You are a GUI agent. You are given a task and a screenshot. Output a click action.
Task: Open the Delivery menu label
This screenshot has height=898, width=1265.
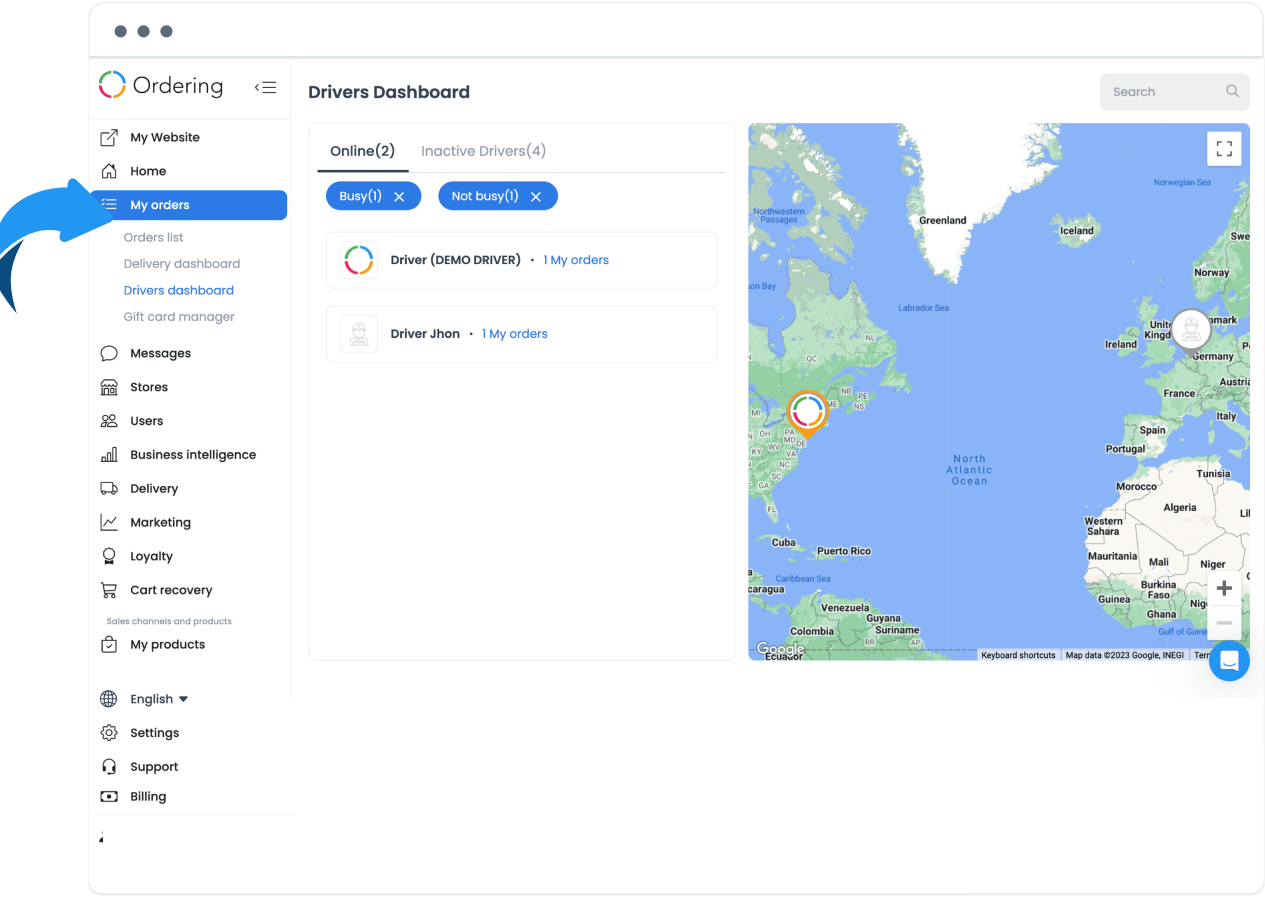point(154,489)
